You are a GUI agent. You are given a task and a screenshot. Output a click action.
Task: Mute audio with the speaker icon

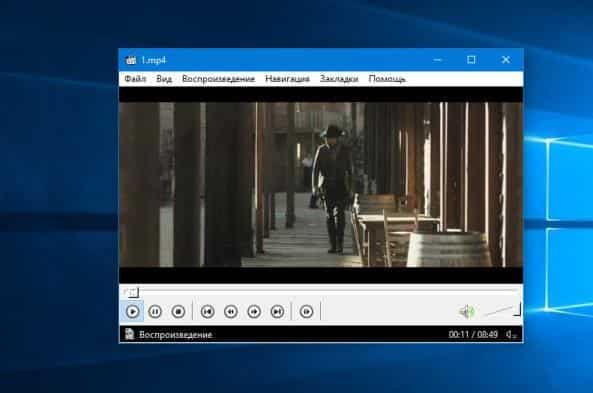click(467, 312)
